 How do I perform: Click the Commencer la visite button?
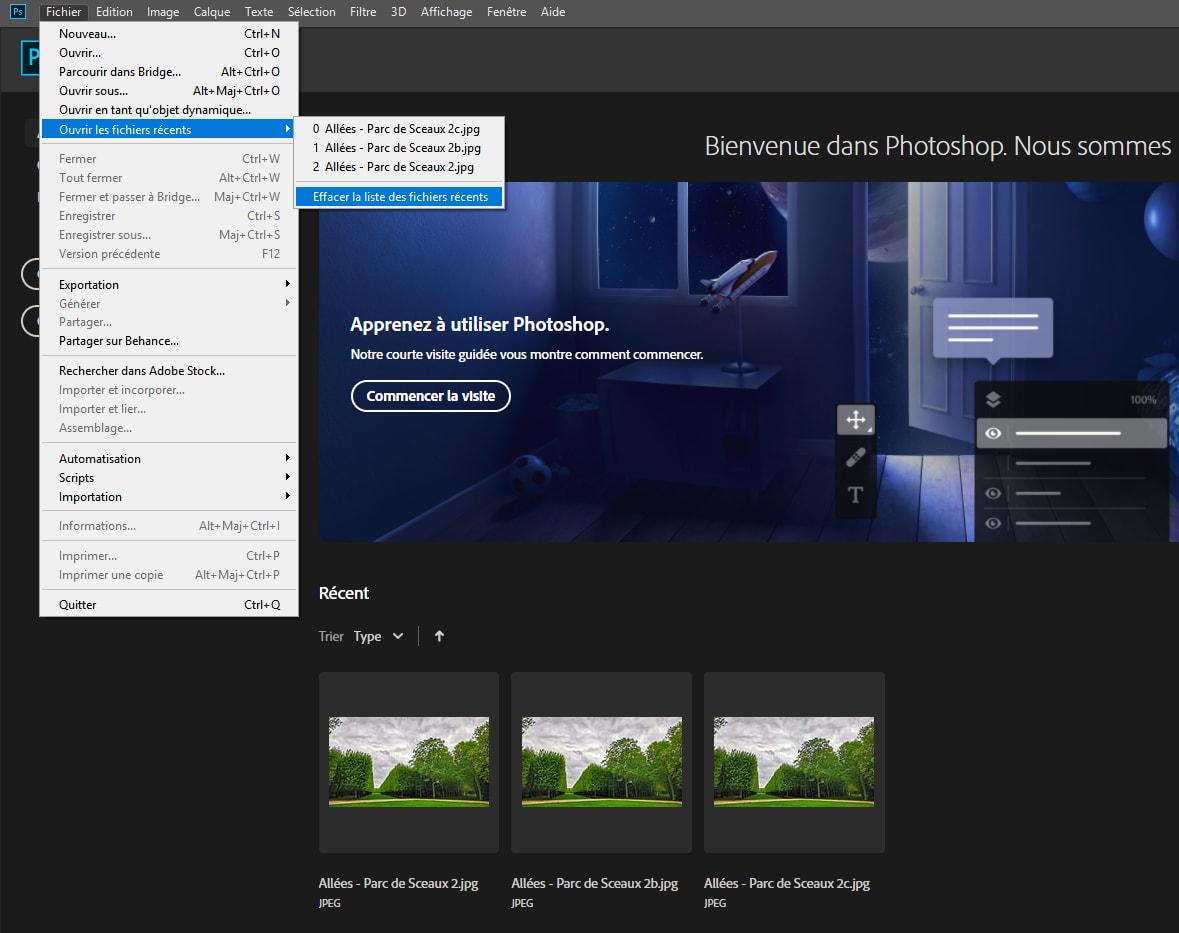pos(431,395)
